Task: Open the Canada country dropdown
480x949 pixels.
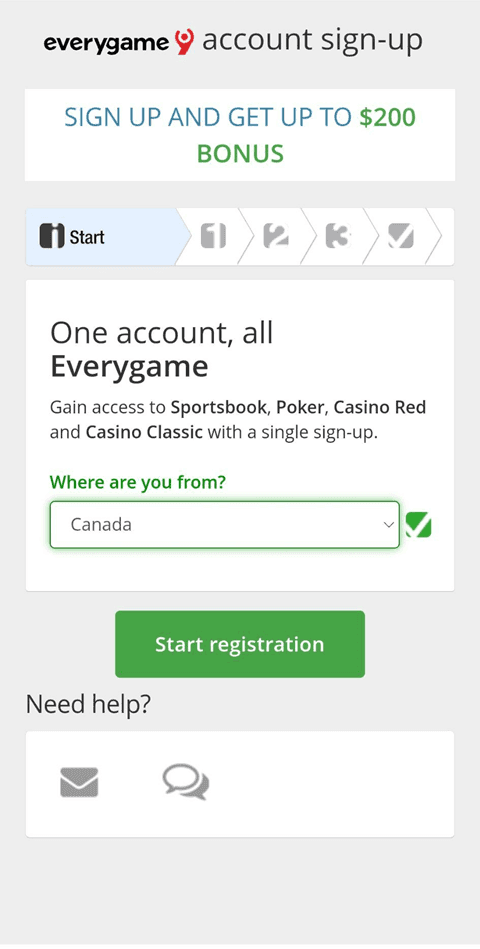Action: 225,525
